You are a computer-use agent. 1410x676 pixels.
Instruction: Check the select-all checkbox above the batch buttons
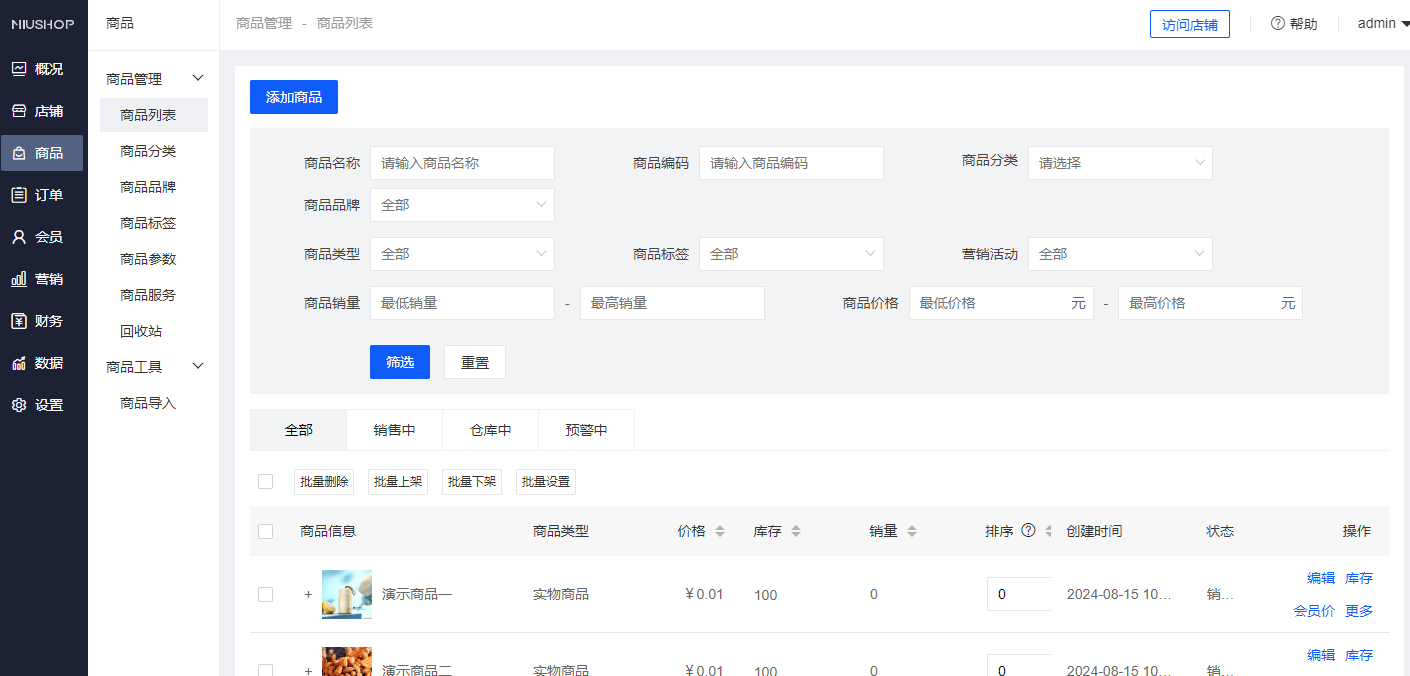265,481
